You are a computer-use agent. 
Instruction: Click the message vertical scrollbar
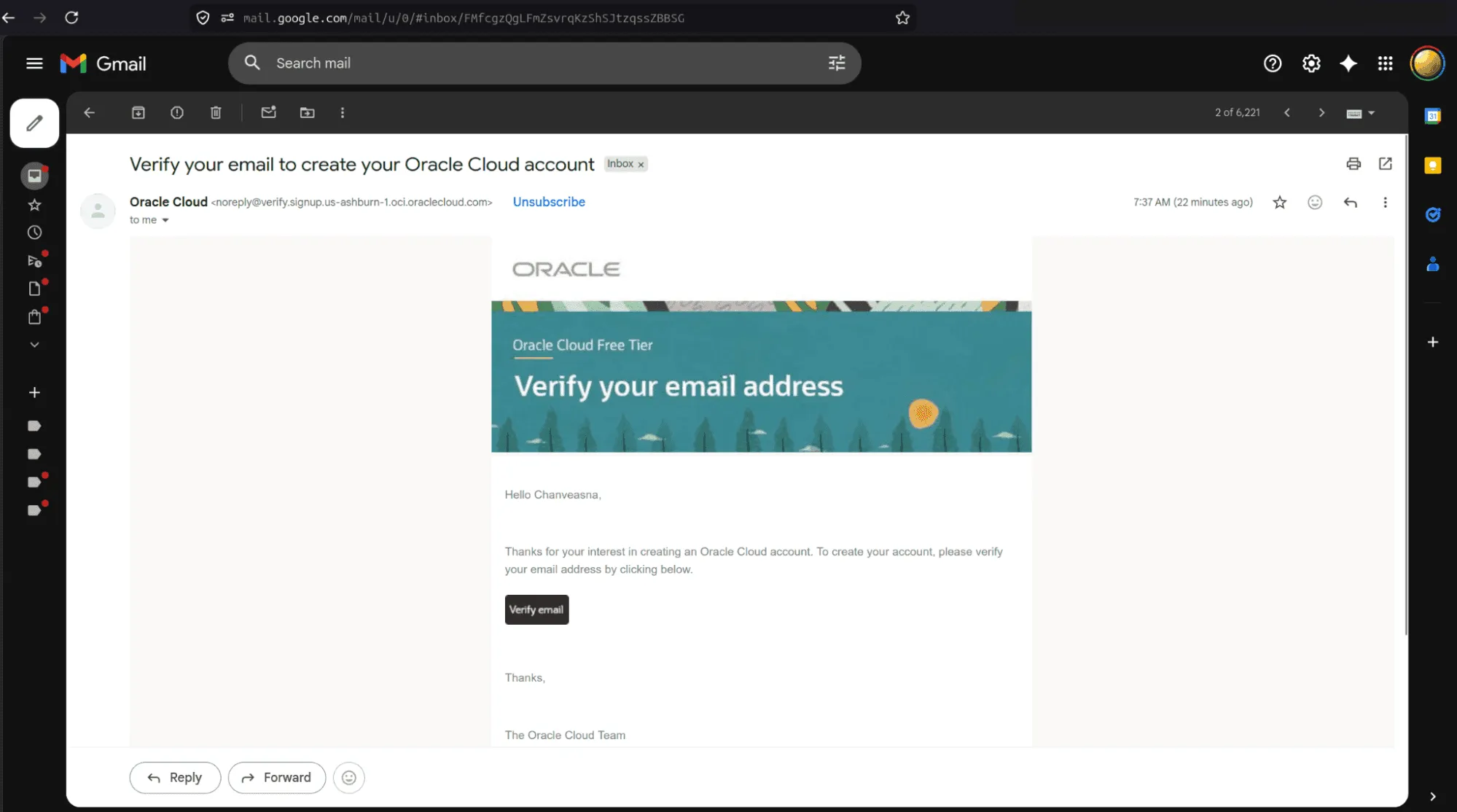[x=1407, y=384]
